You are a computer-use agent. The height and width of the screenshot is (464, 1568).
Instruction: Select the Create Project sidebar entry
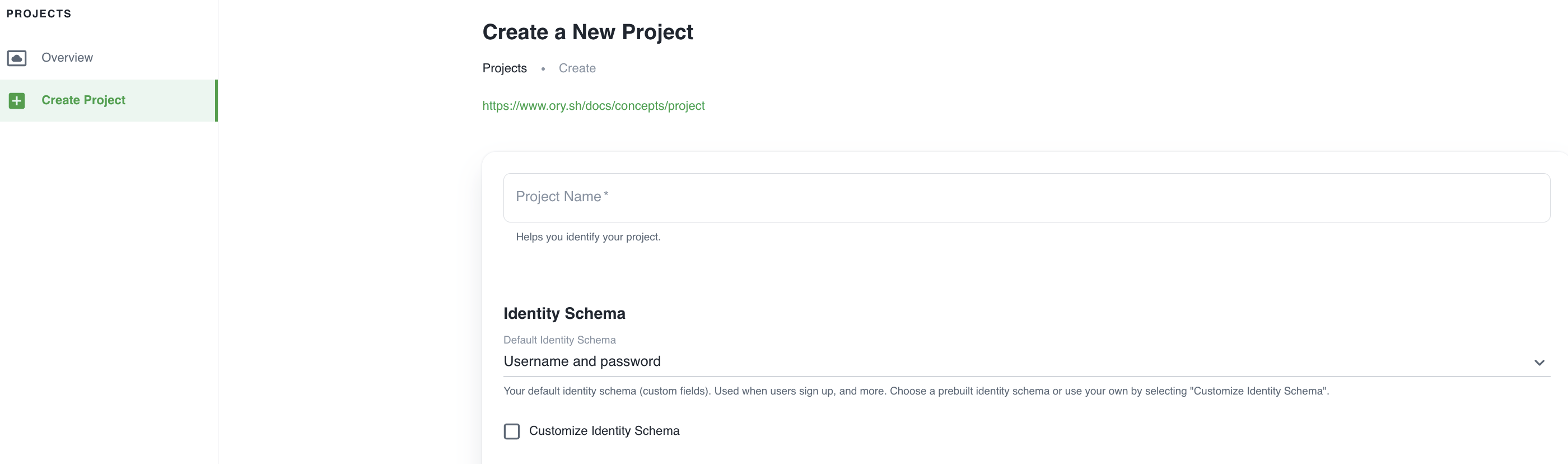(83, 100)
